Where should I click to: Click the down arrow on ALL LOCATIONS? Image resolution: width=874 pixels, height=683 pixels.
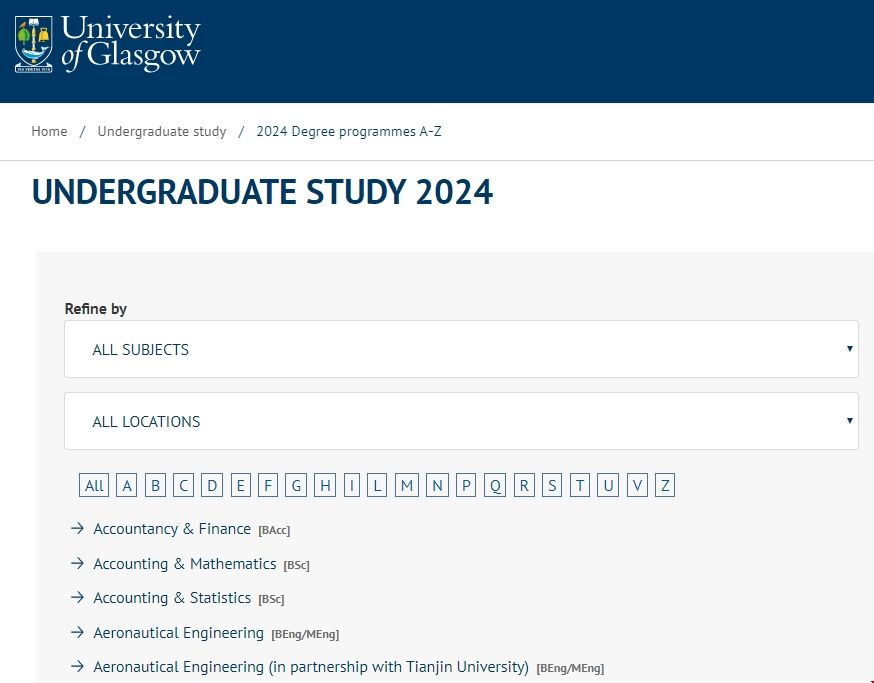coord(849,421)
